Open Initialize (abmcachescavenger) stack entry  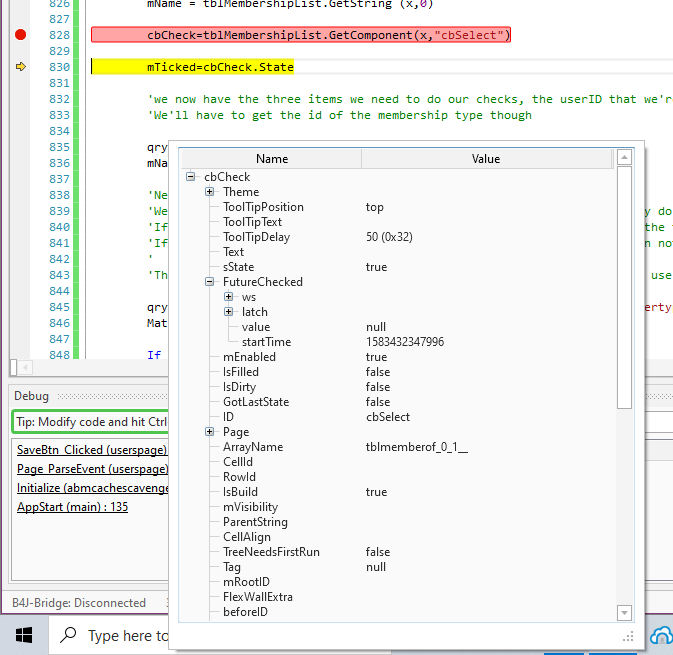93,488
